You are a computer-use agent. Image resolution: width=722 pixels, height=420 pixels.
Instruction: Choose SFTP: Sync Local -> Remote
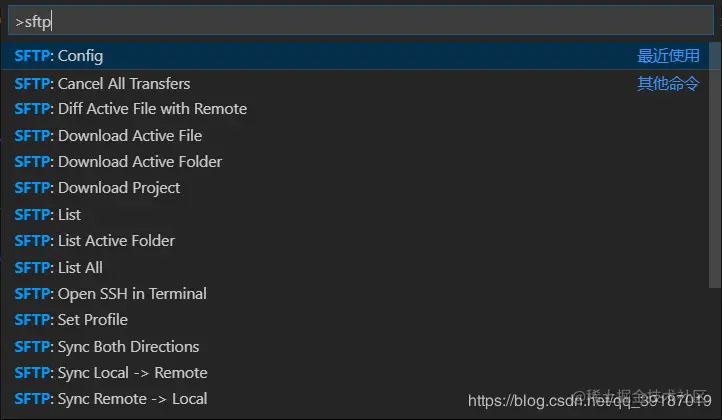click(x=112, y=373)
